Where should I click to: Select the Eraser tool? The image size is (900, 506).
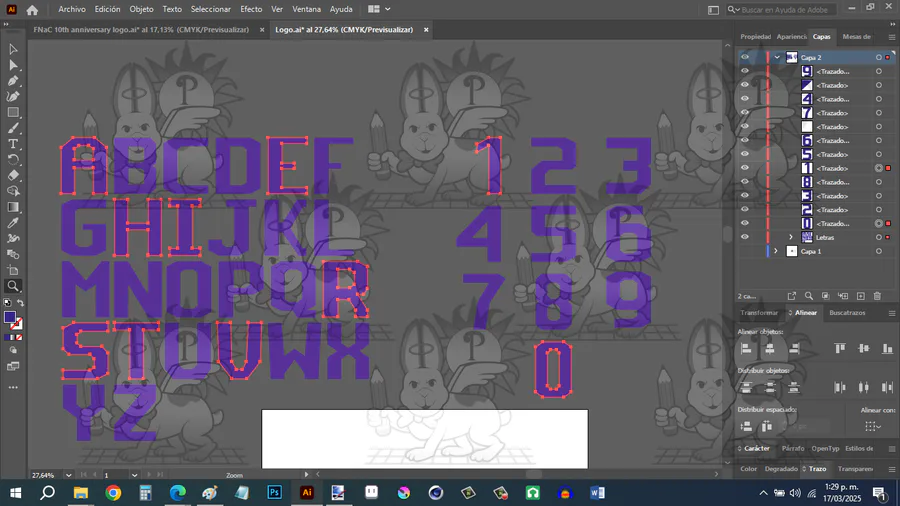point(13,176)
